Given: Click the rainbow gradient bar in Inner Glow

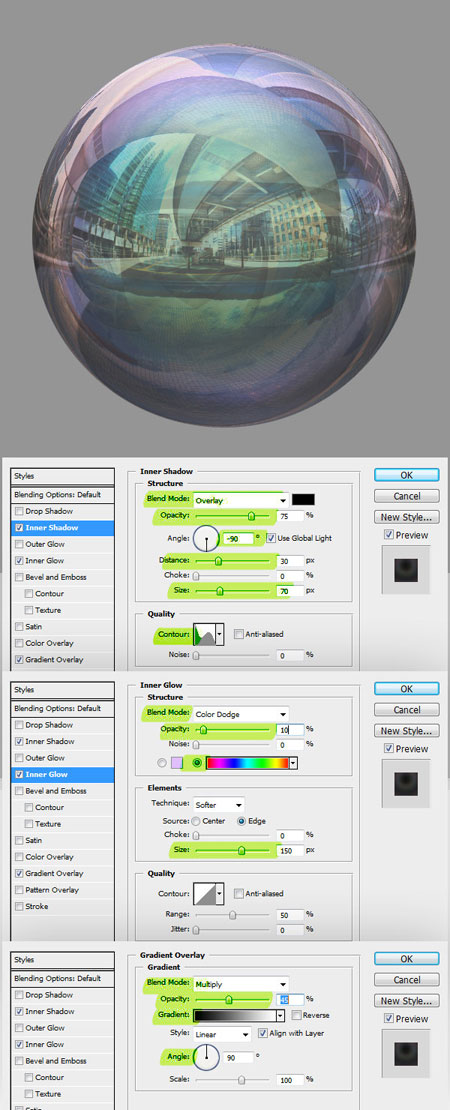Looking at the screenshot, I should coord(247,763).
